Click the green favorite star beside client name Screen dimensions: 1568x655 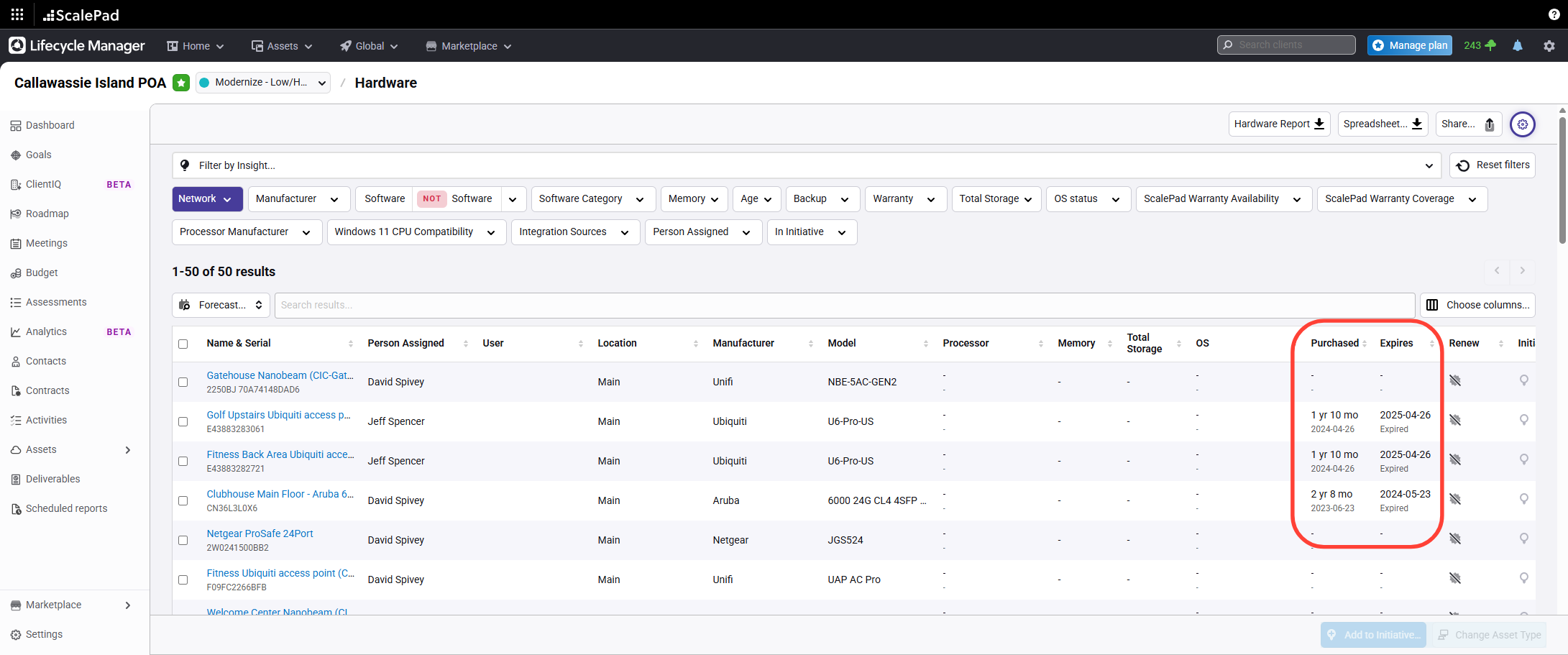click(x=181, y=83)
